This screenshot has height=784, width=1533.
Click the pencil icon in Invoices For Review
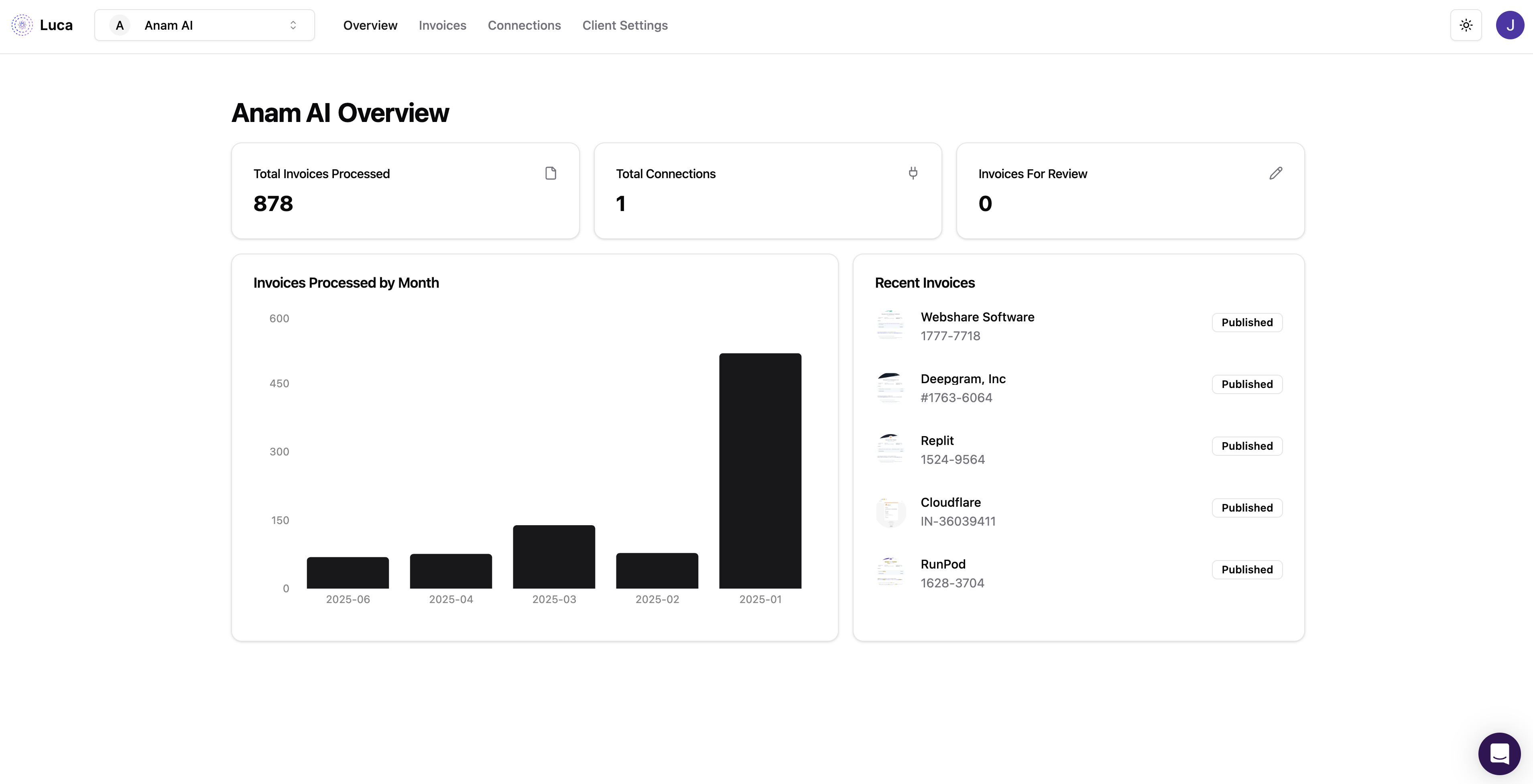point(1275,173)
